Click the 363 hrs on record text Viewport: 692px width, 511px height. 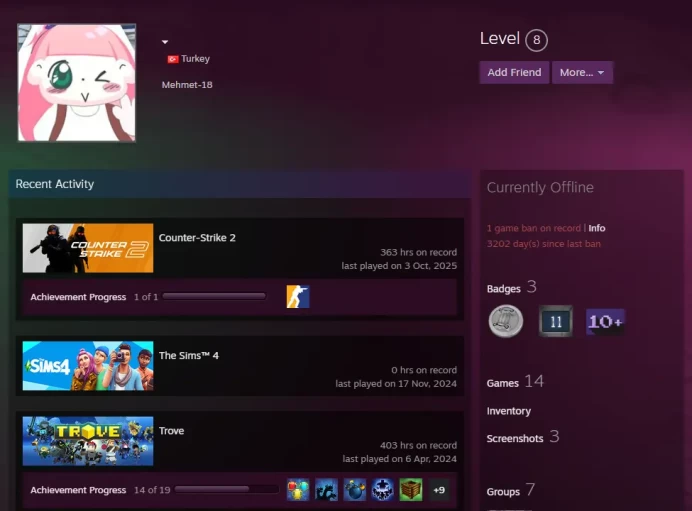coord(418,252)
